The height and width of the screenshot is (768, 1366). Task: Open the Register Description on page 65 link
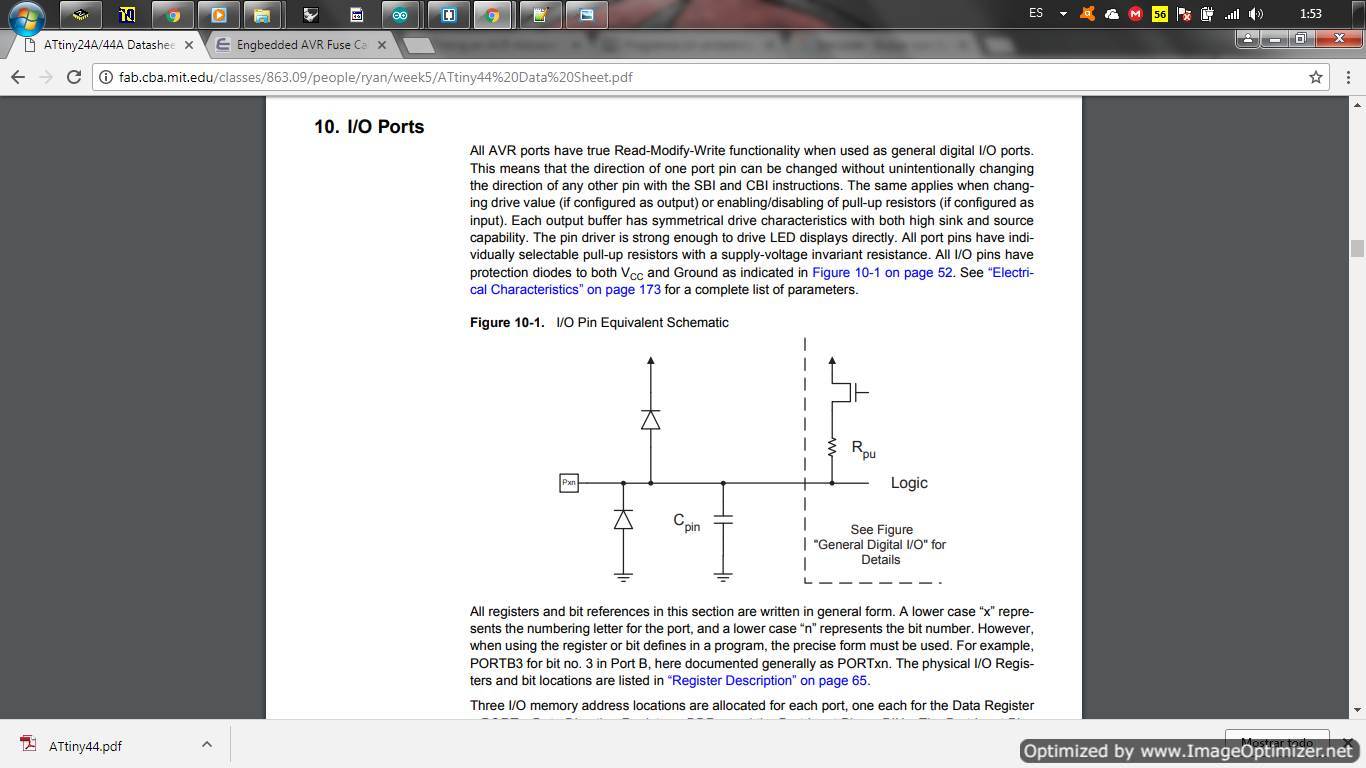(767, 680)
